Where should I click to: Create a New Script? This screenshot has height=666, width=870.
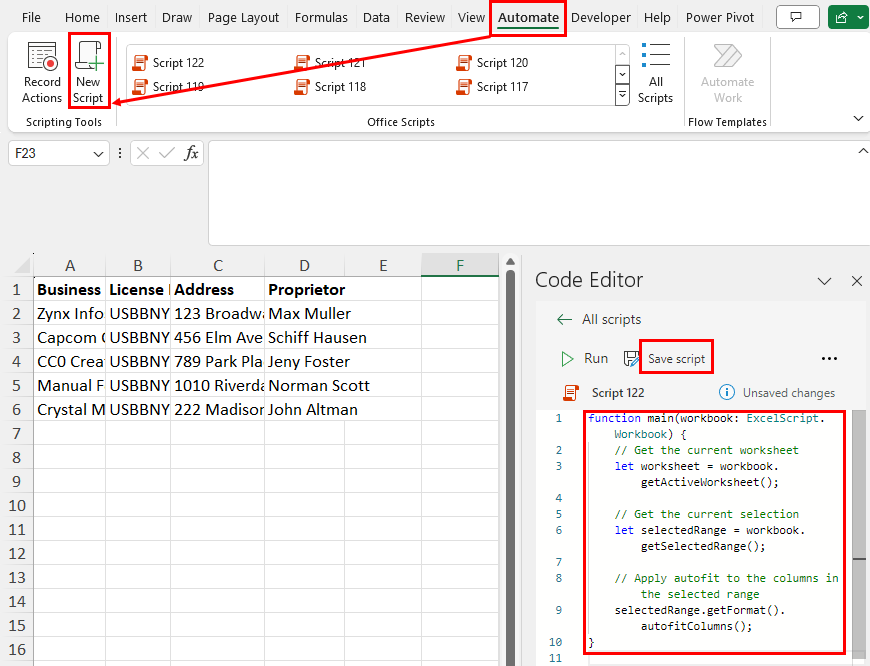click(x=88, y=72)
